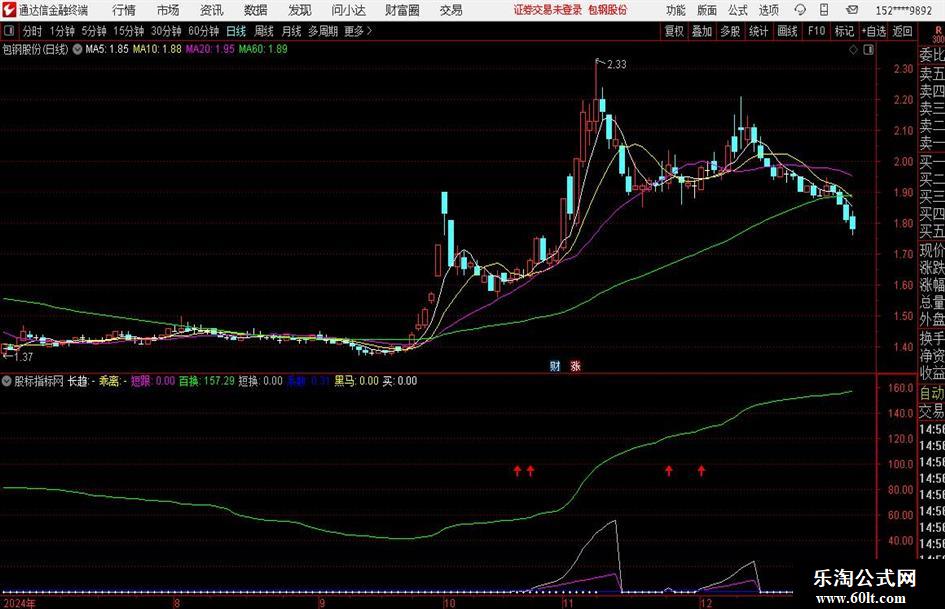Image resolution: width=945 pixels, height=609 pixels.
Task: Add stock via +自选 button
Action: point(874,31)
